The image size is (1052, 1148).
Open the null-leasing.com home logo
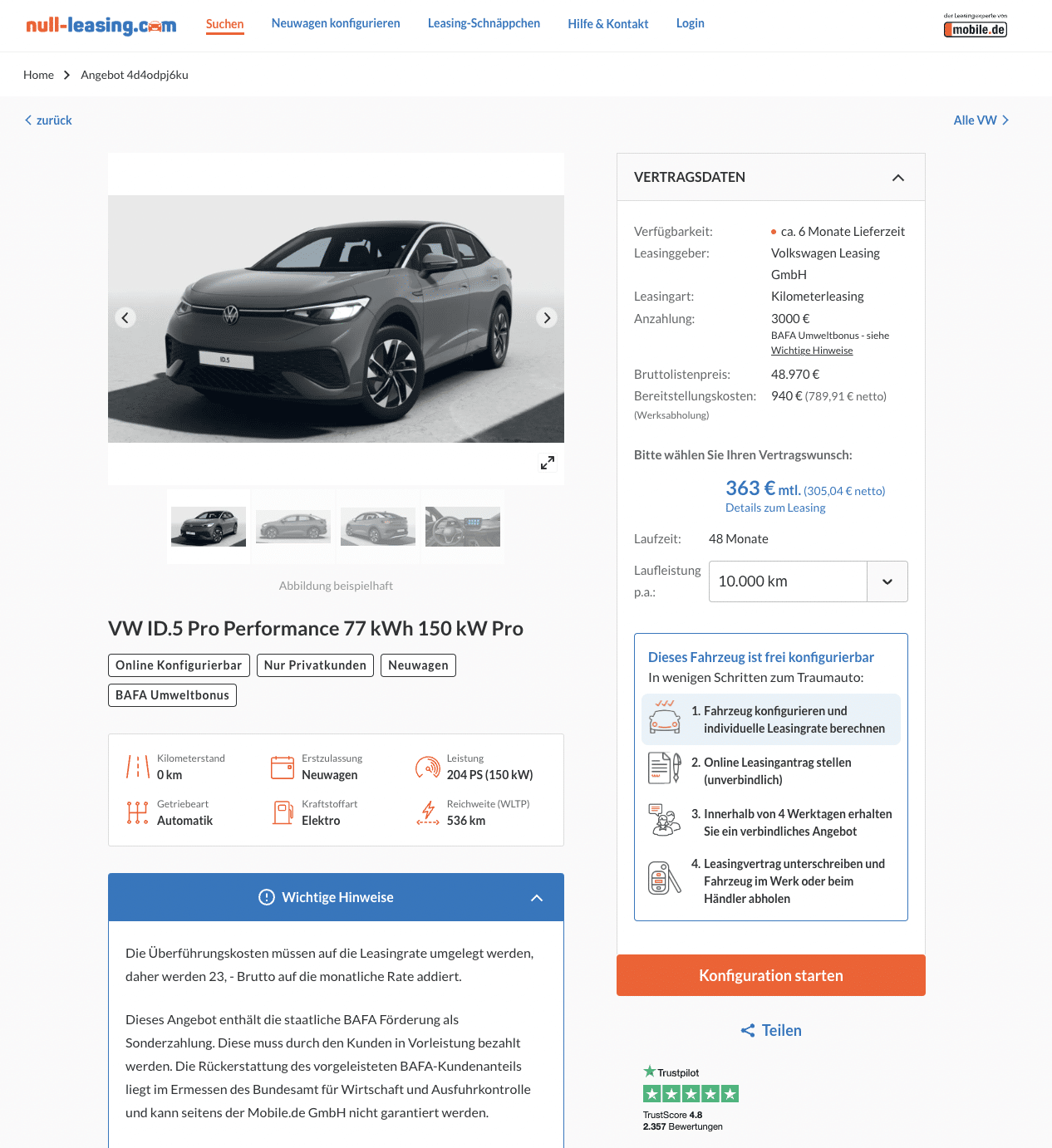[x=101, y=25]
